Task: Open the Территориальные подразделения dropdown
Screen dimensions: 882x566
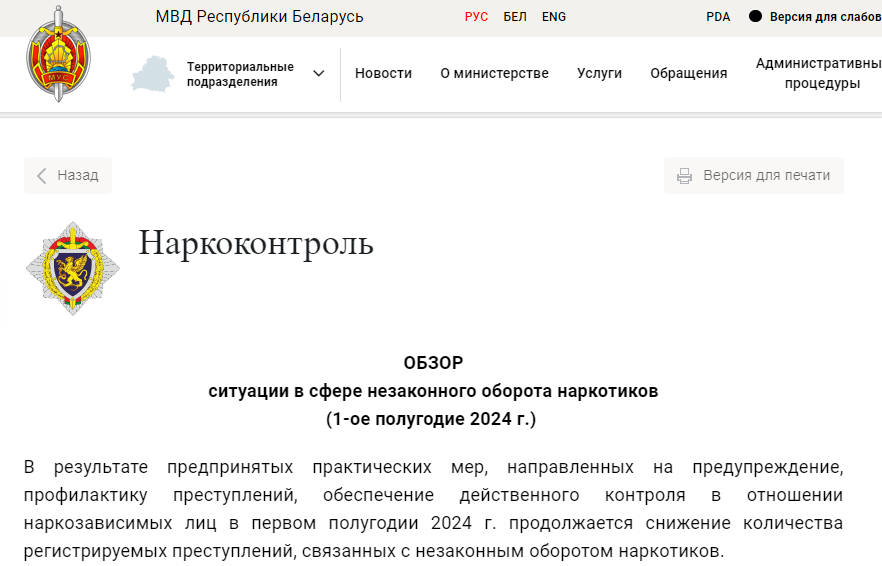Action: click(240, 74)
